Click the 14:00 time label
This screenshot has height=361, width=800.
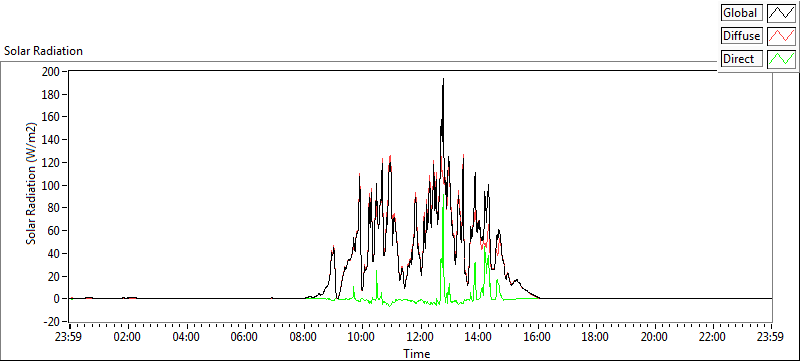[x=479, y=337]
